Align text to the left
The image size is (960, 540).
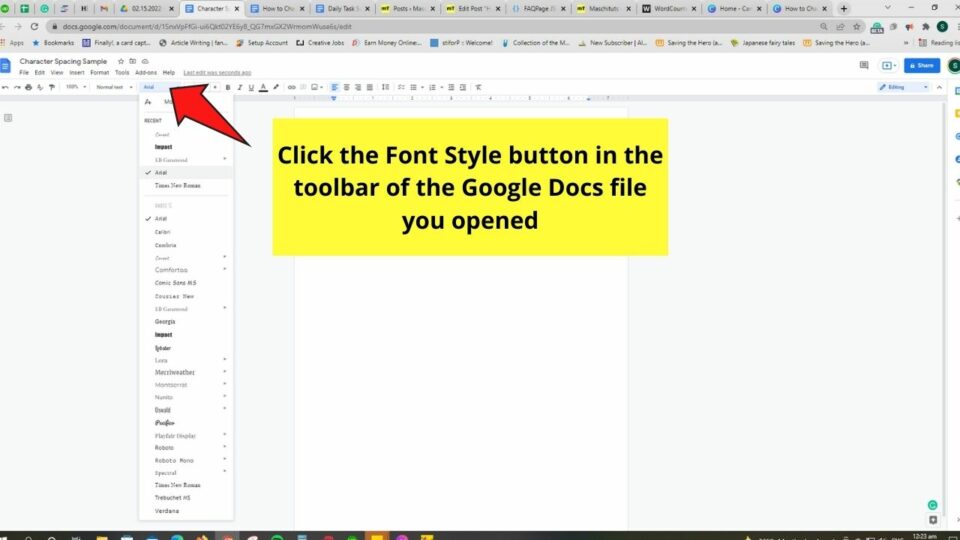coord(334,88)
